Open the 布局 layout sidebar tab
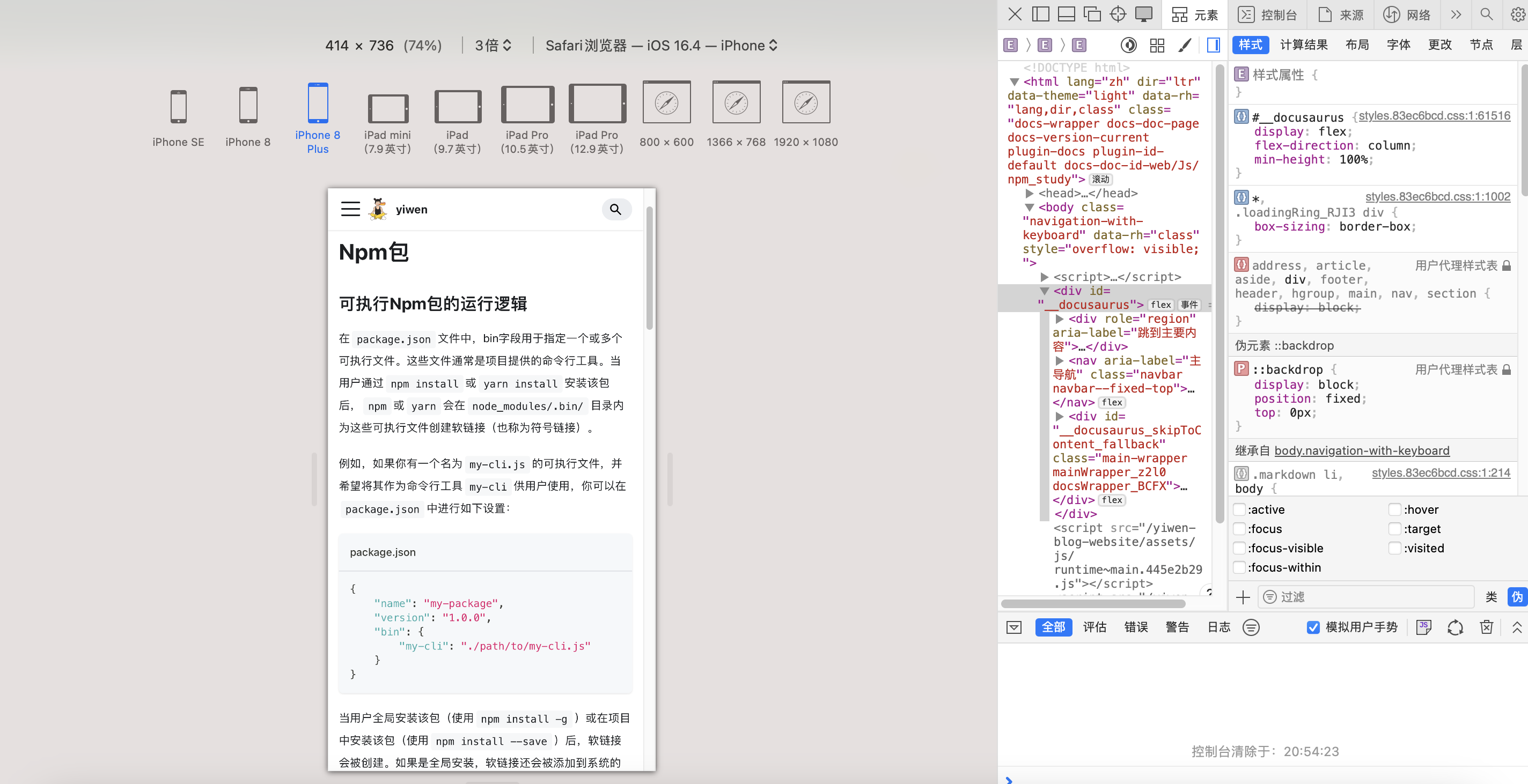This screenshot has height=784, width=1528. click(x=1356, y=45)
